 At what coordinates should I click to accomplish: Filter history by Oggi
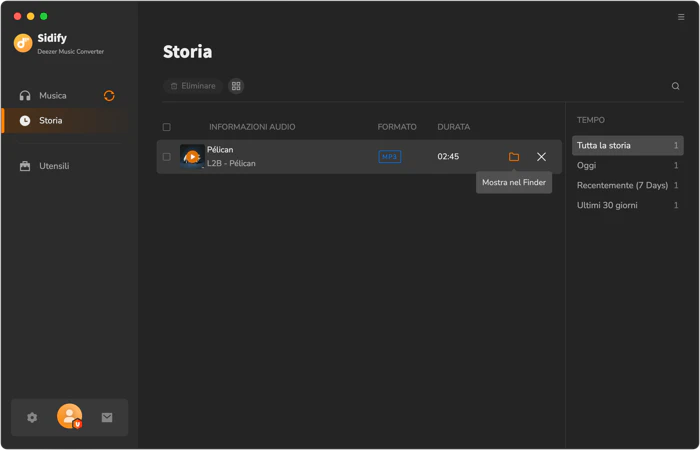[627, 166]
